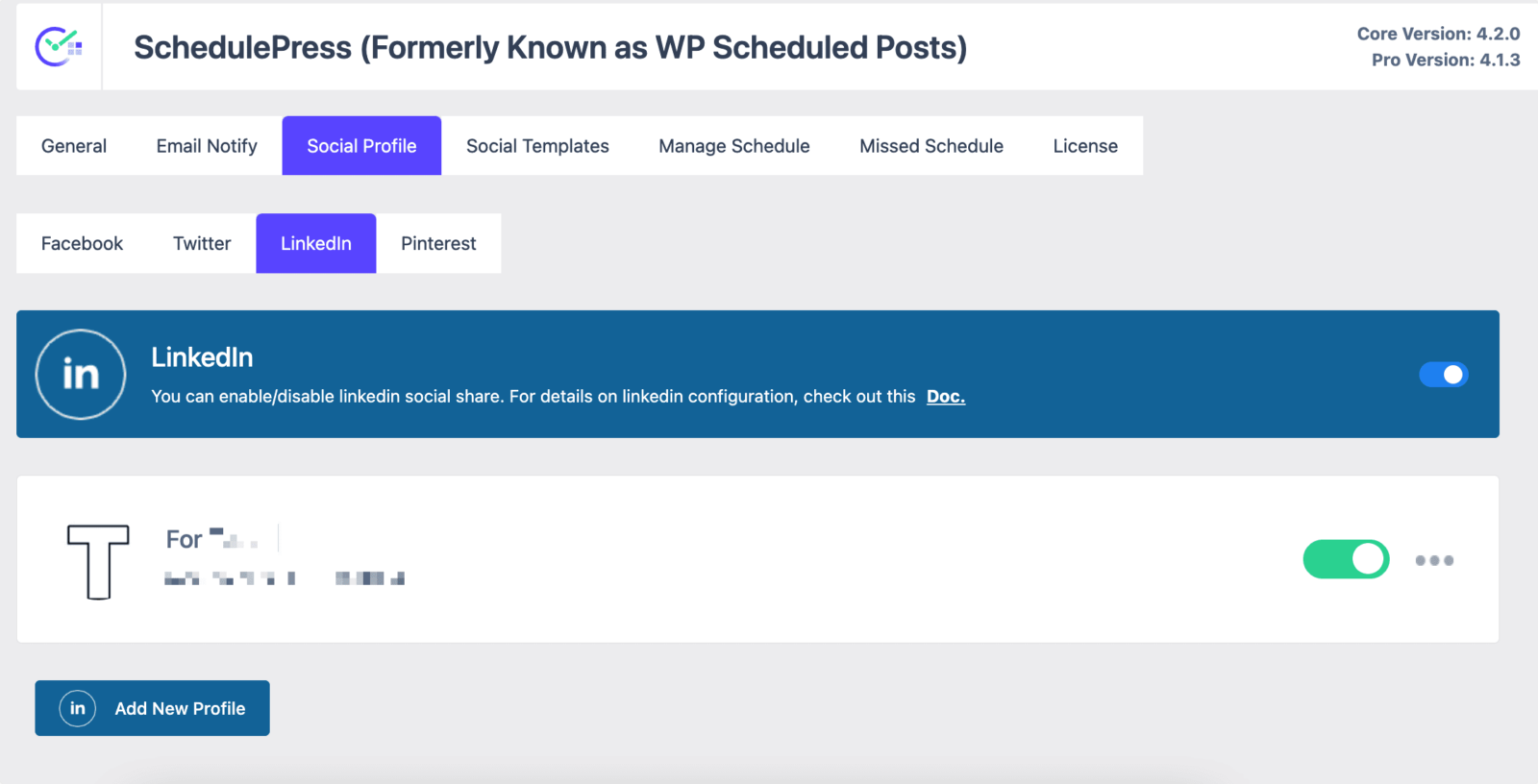The width and height of the screenshot is (1538, 784).
Task: Enable the LinkedIn share switch in the blue banner
Action: coord(1442,375)
